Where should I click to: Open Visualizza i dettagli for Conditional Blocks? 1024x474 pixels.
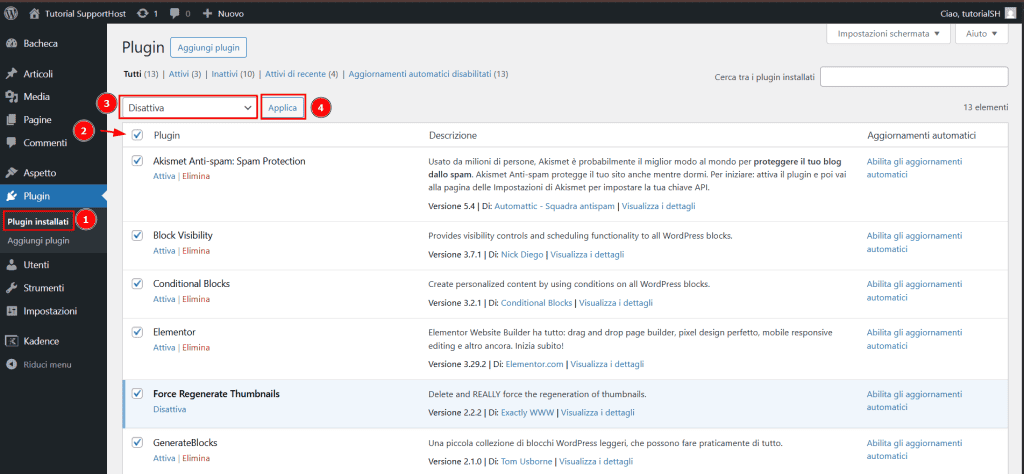point(616,303)
